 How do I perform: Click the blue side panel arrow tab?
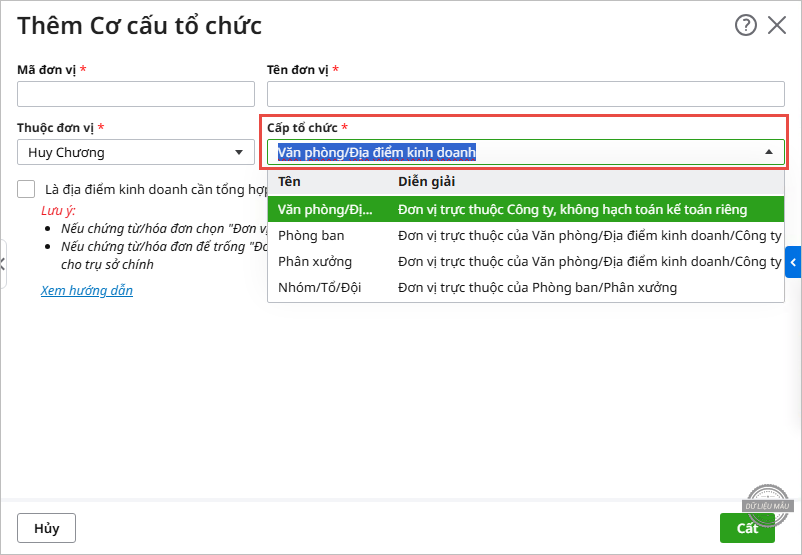click(793, 262)
